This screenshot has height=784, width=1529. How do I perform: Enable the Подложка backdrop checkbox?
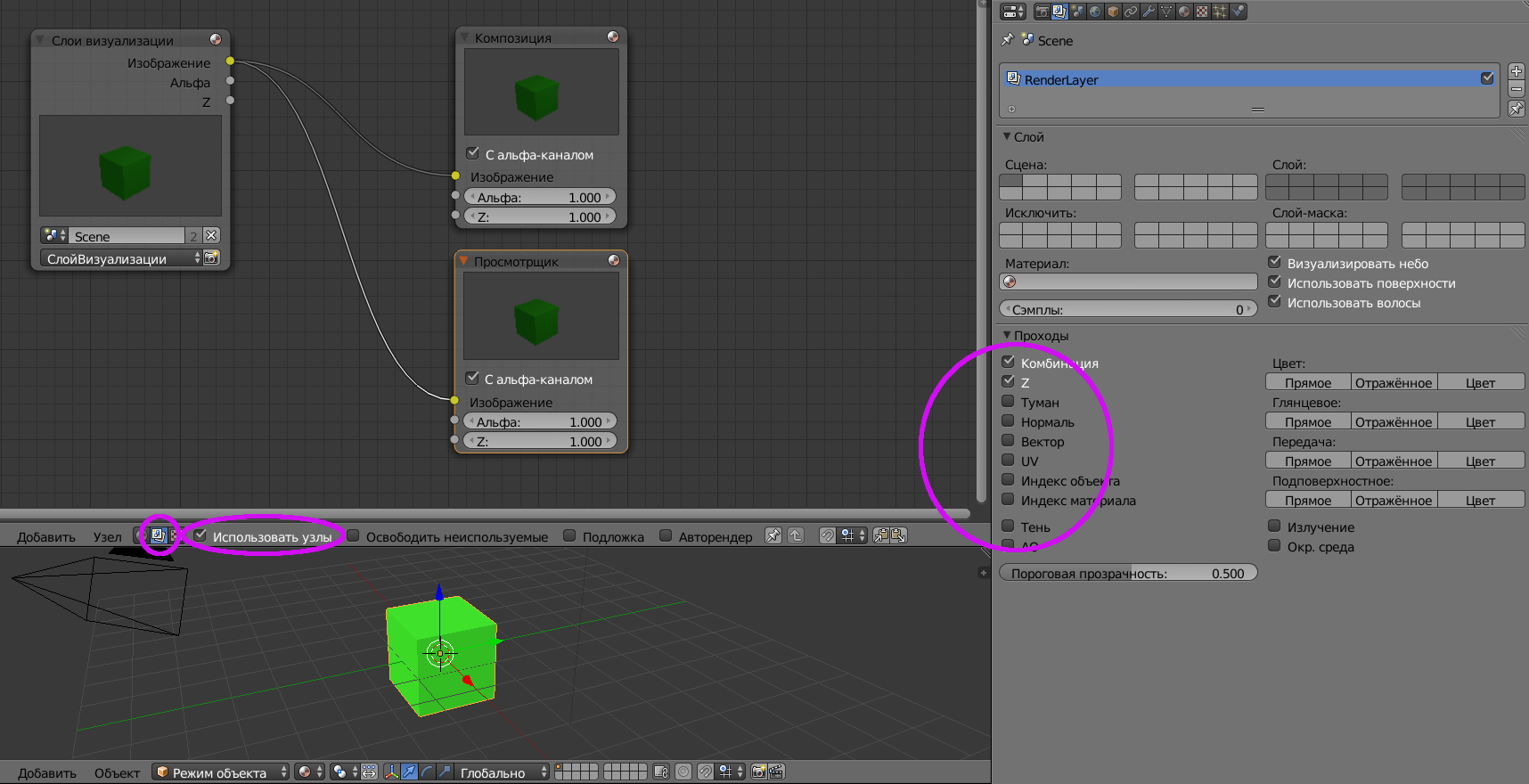pos(569,535)
